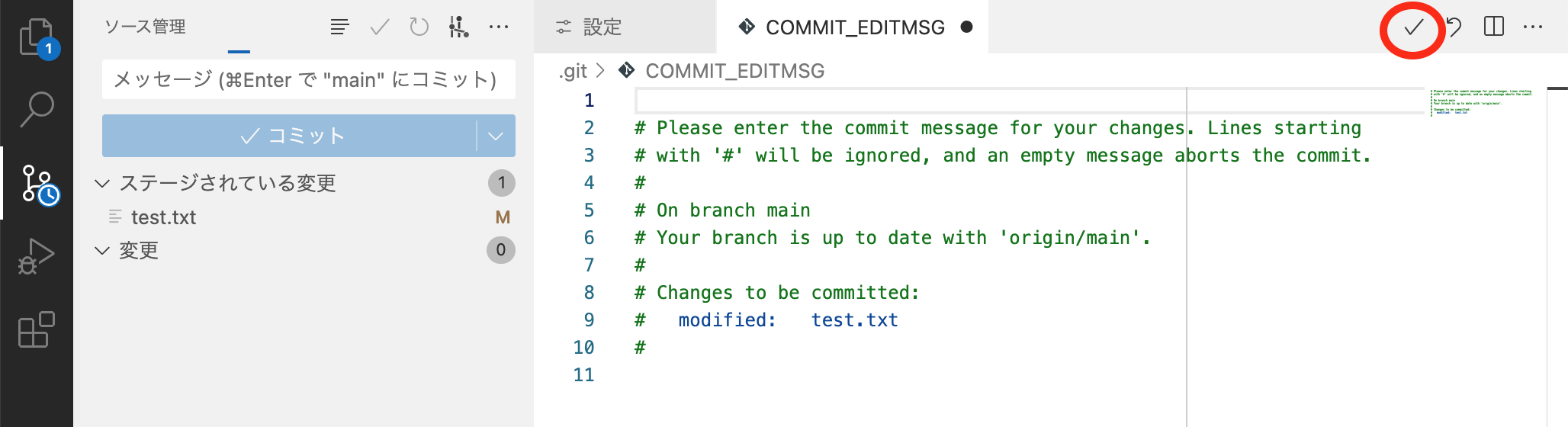
Task: Open the Explorer view in activity bar
Action: click(x=37, y=38)
